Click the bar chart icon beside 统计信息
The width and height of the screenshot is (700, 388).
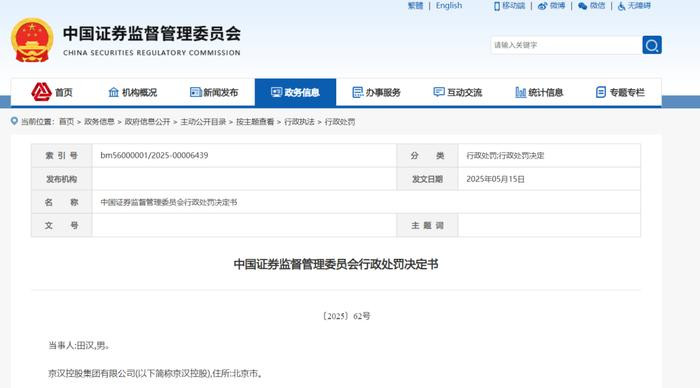pos(521,92)
